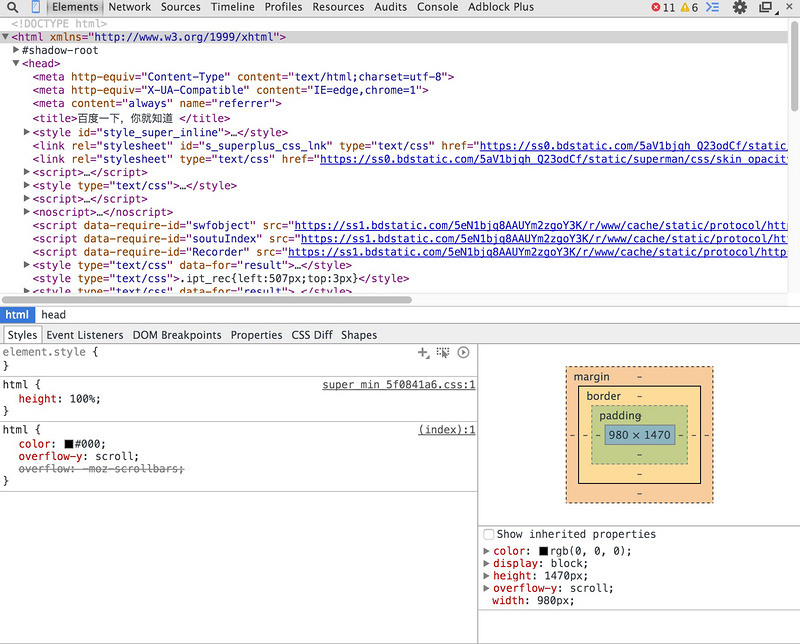Enable Show inherited properties checkbox

click(x=489, y=534)
